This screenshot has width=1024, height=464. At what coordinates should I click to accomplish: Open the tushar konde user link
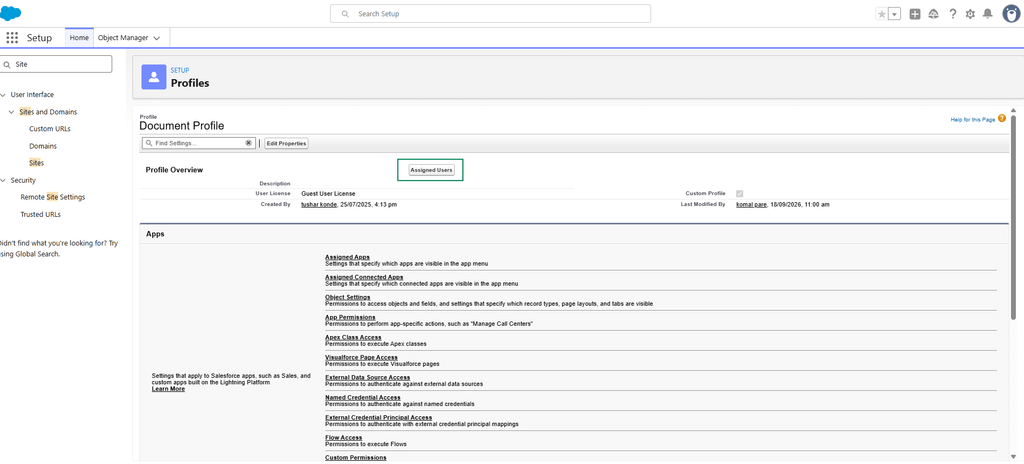[x=319, y=205]
